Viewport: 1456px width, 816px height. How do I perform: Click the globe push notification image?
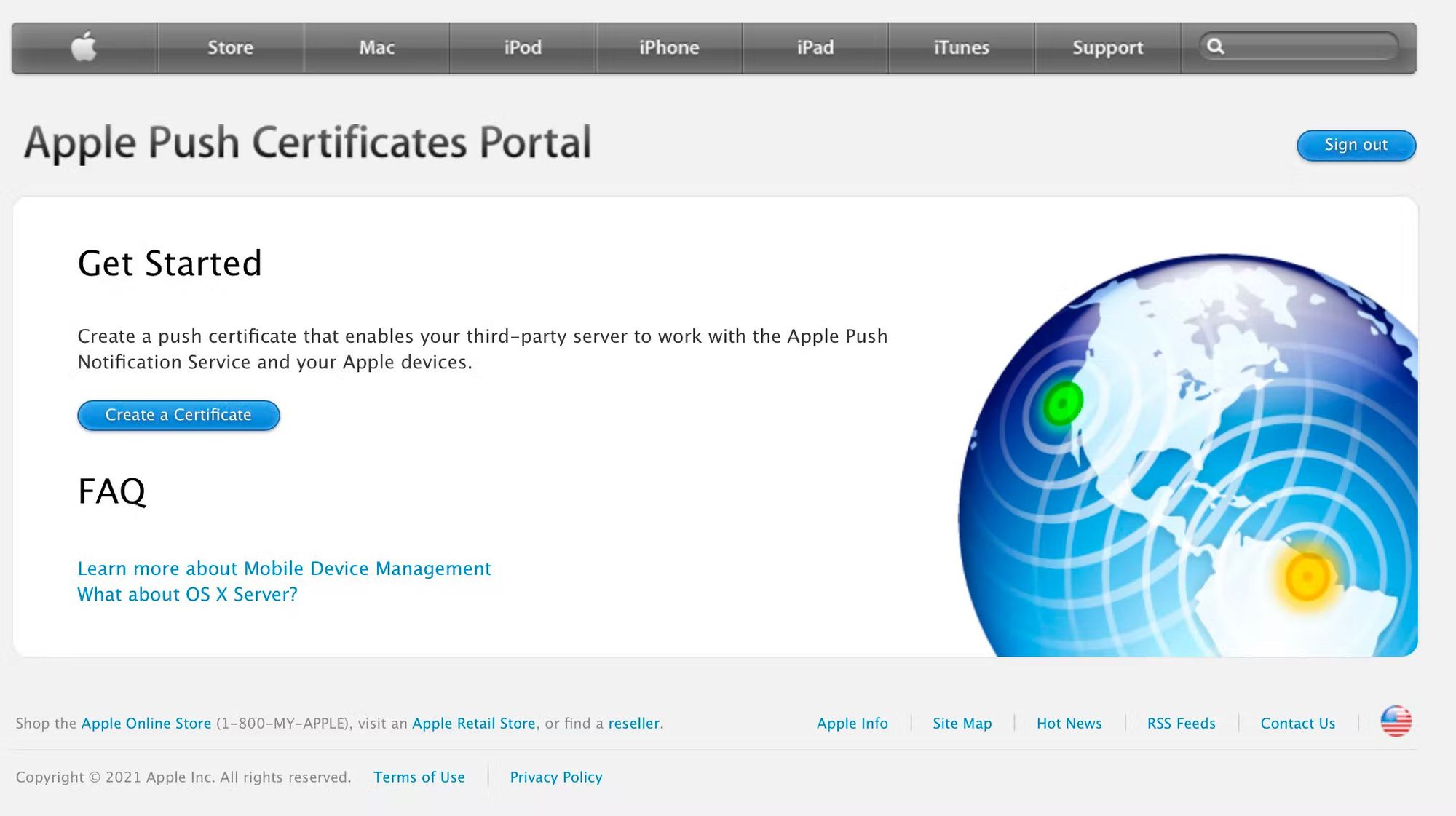(1187, 455)
